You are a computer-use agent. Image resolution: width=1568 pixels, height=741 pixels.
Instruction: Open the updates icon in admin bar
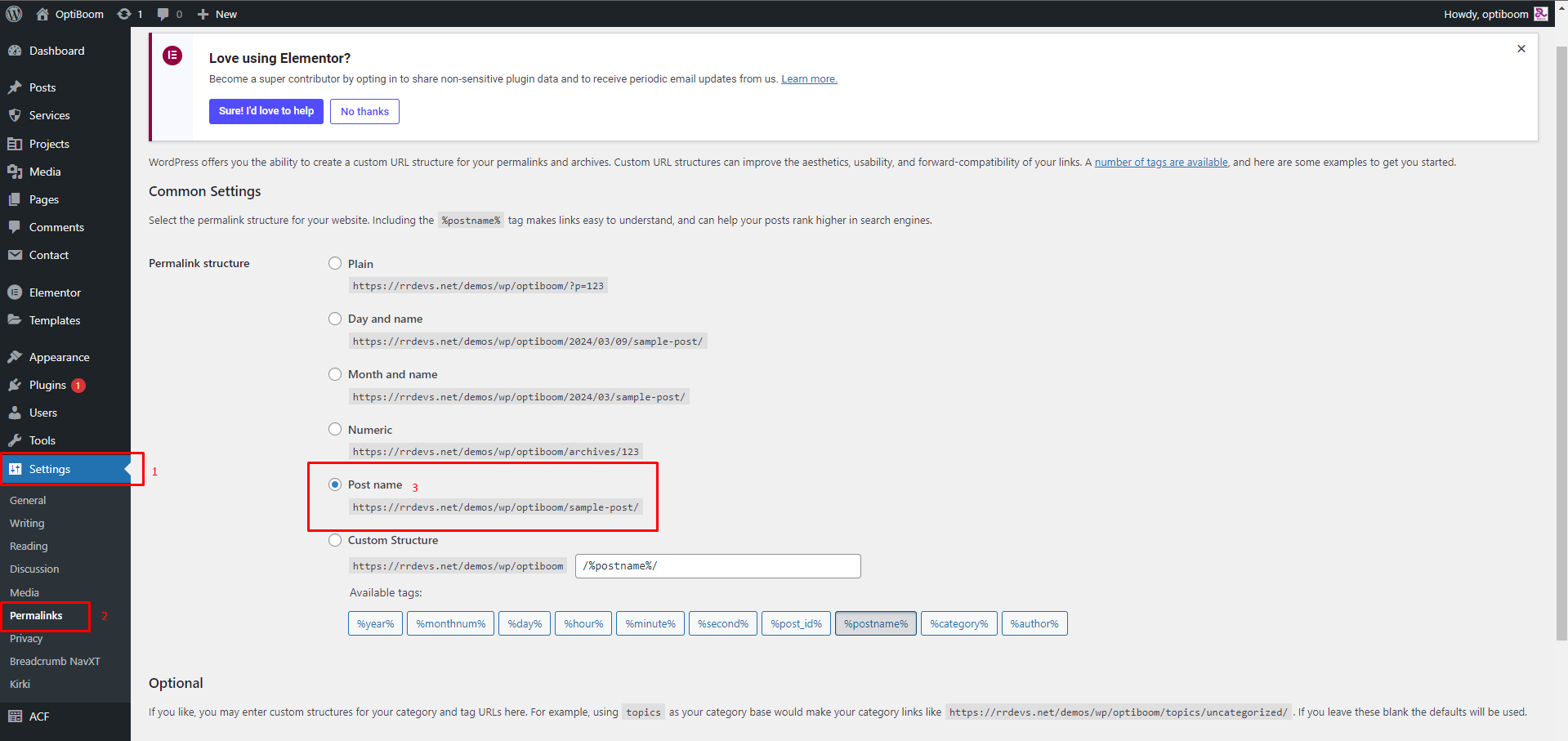pyautogui.click(x=124, y=14)
